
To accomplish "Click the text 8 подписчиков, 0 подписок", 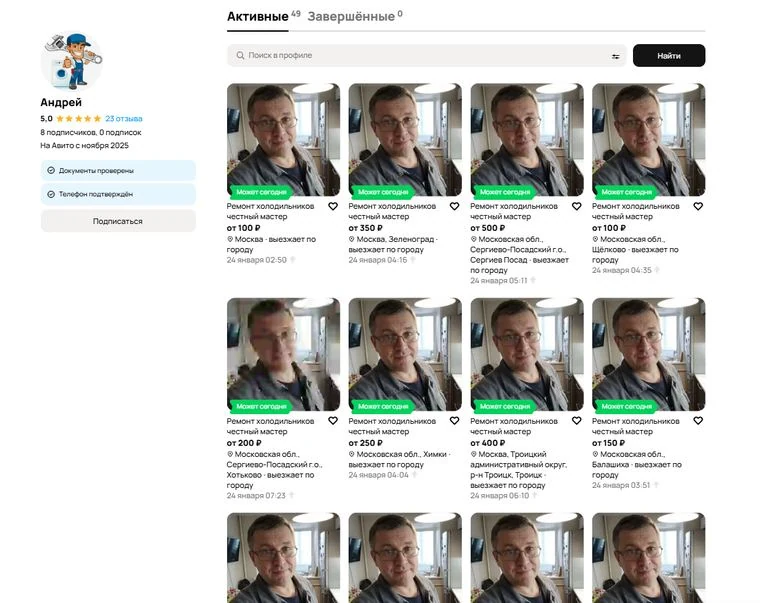I will (91, 132).
